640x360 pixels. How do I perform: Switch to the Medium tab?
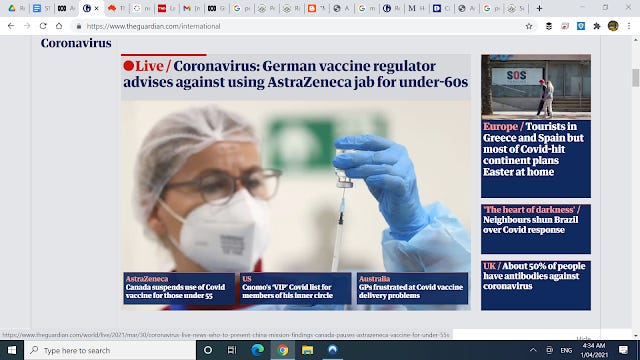tap(416, 8)
